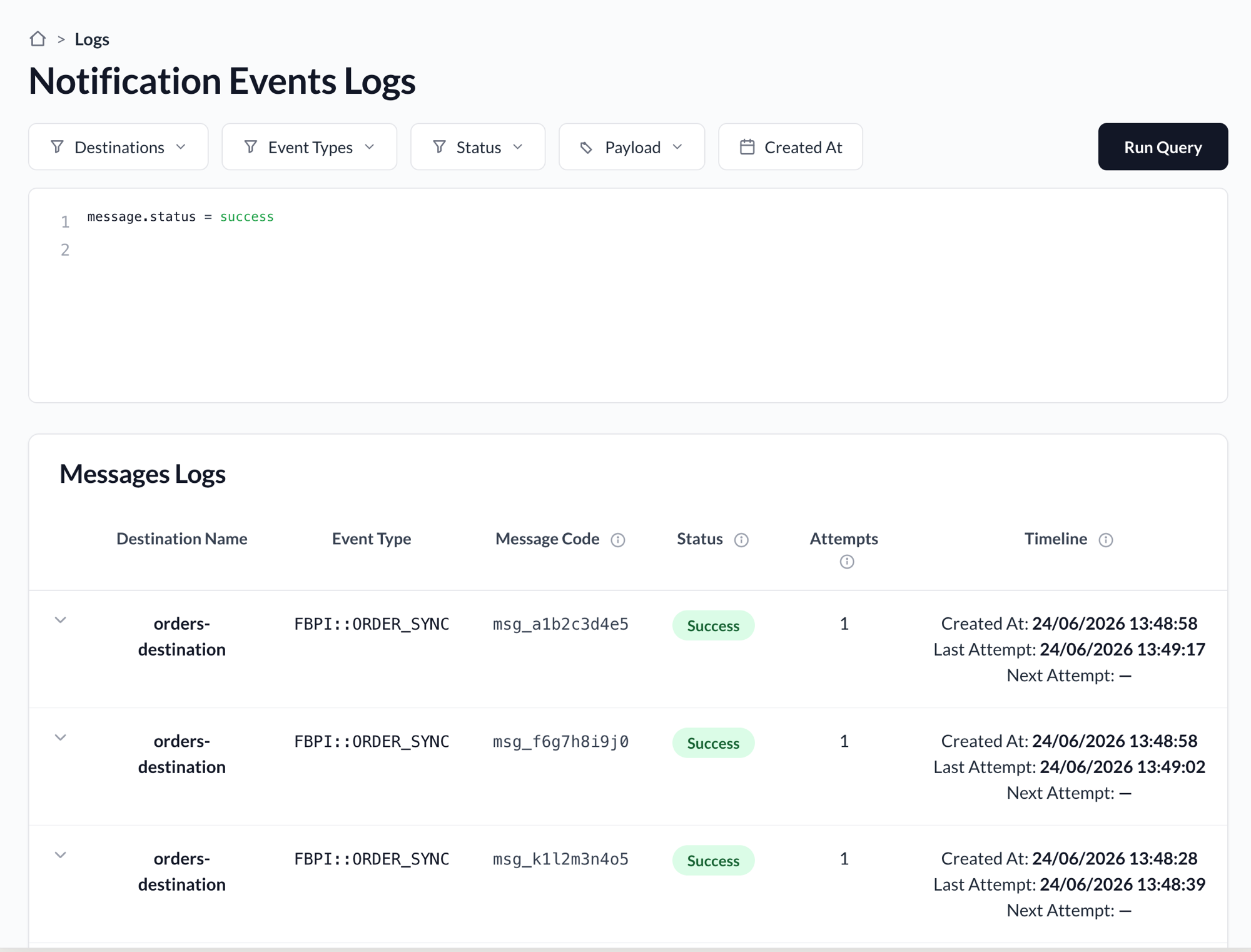Click the Messages Logs heading
The width and height of the screenshot is (1251, 952).
(x=143, y=474)
